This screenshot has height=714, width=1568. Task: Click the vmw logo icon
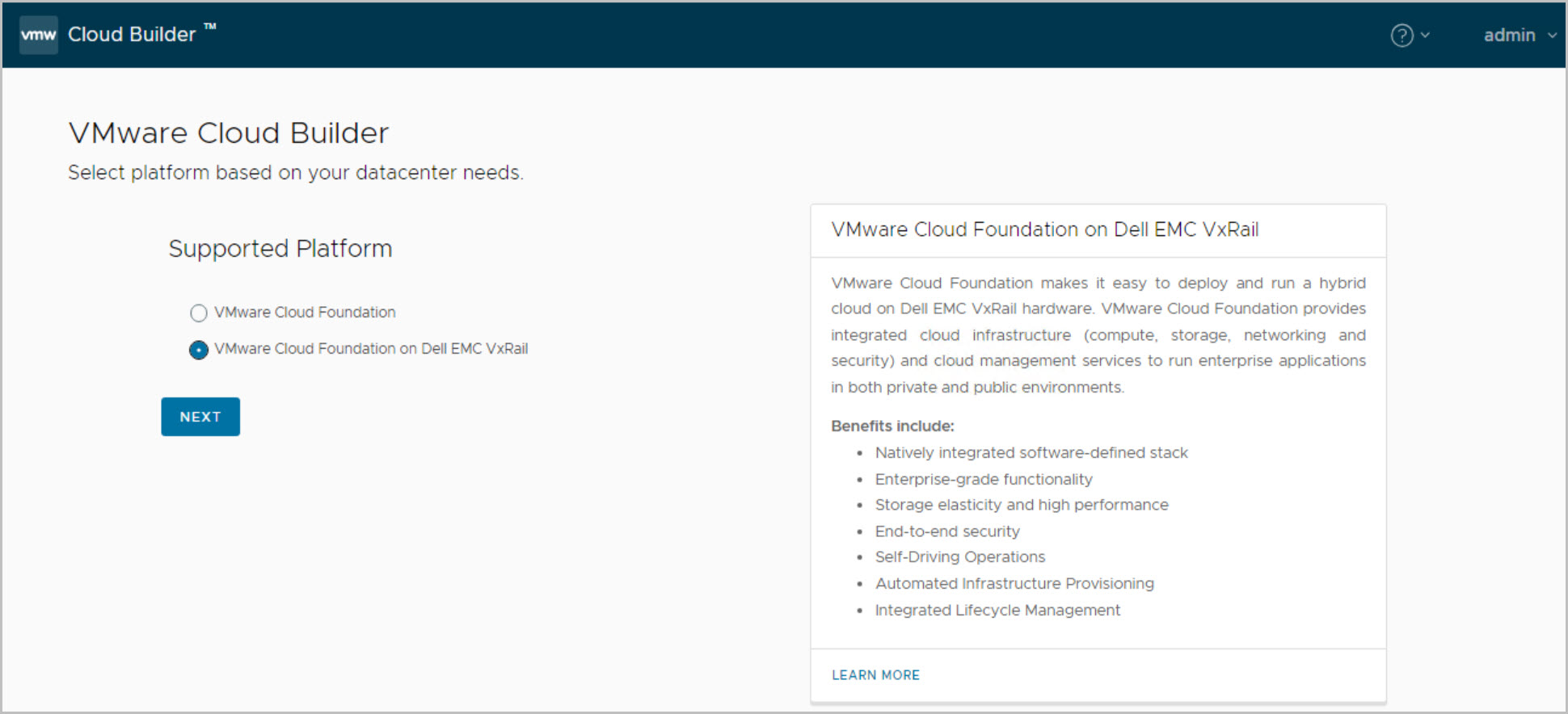[38, 35]
